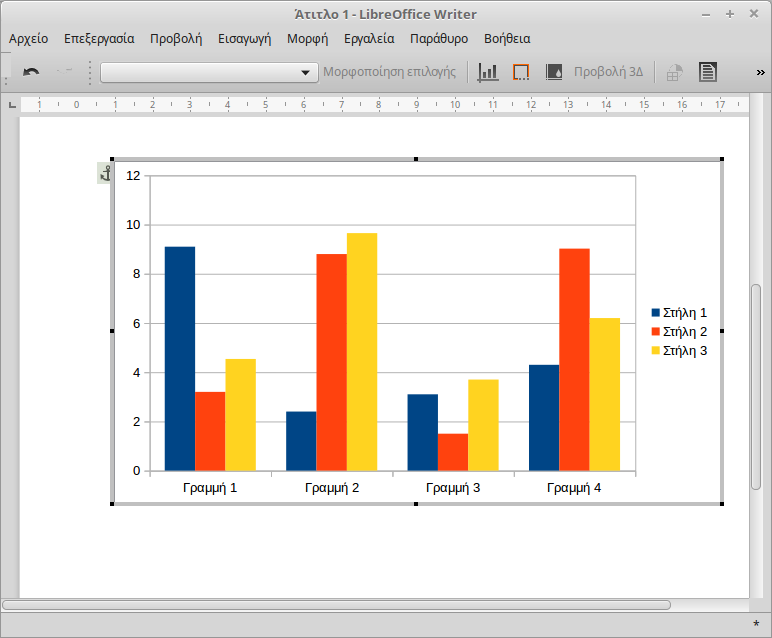Viewport: 772px width, 638px height.
Task: Select the Chart Wall icon
Action: click(x=554, y=72)
